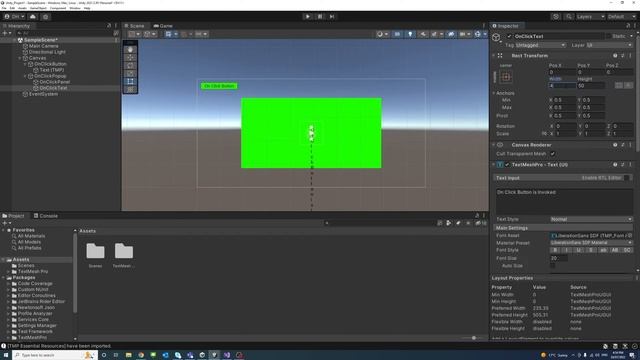This screenshot has width=640, height=360.
Task: Toggle OnClickText active checkbox in Inspector
Action: pyautogui.click(x=509, y=36)
